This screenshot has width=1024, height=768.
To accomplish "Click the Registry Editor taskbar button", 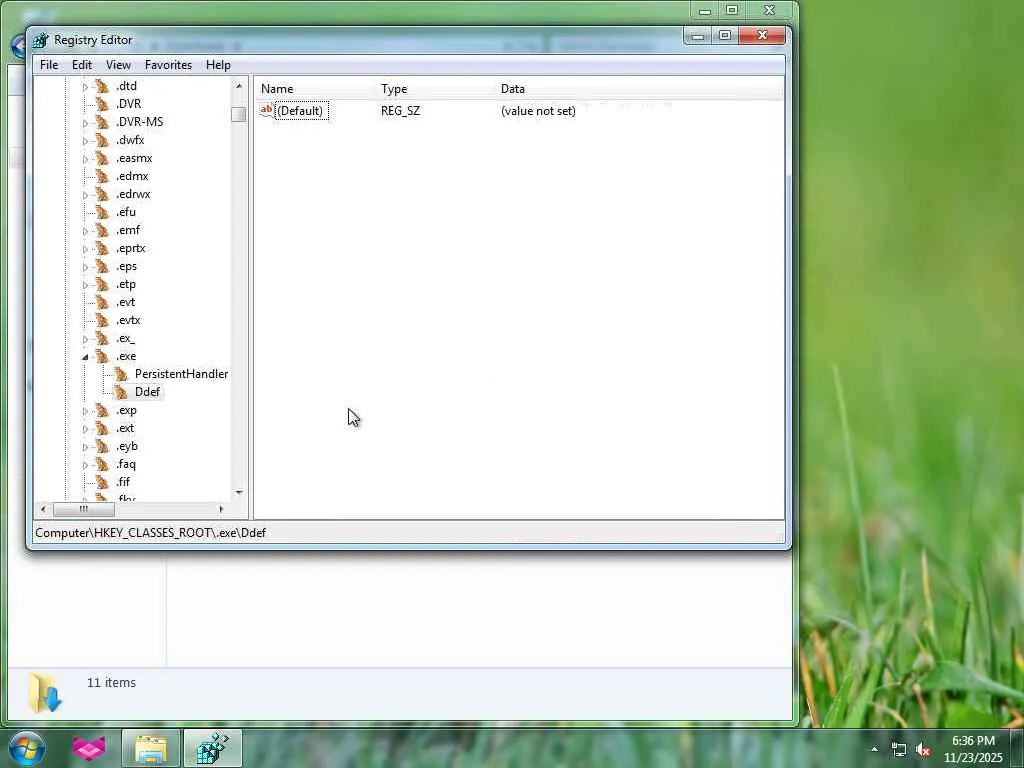I will [x=213, y=748].
